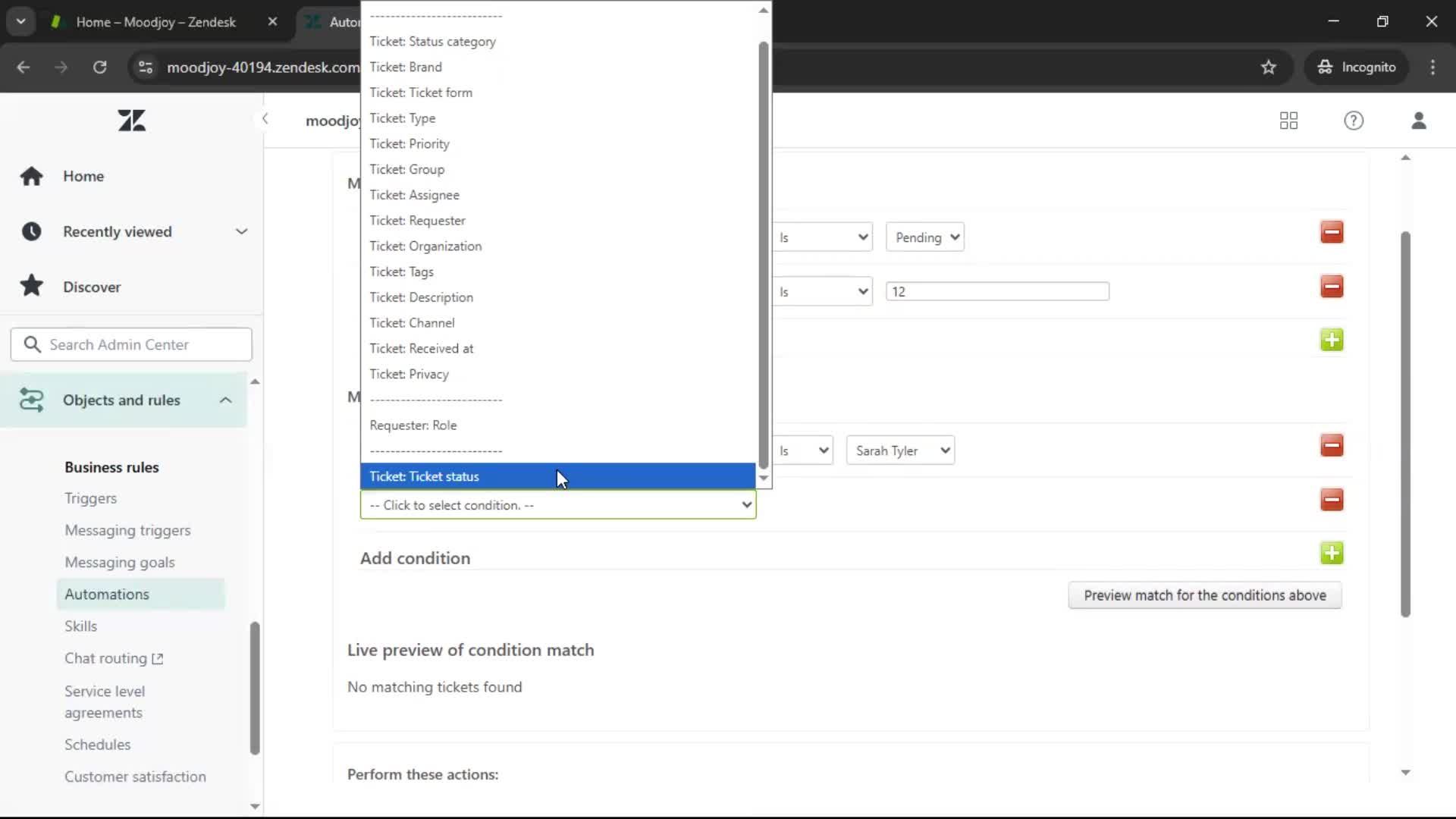
Task: Collapse the Objects and rules section
Action: tap(225, 400)
